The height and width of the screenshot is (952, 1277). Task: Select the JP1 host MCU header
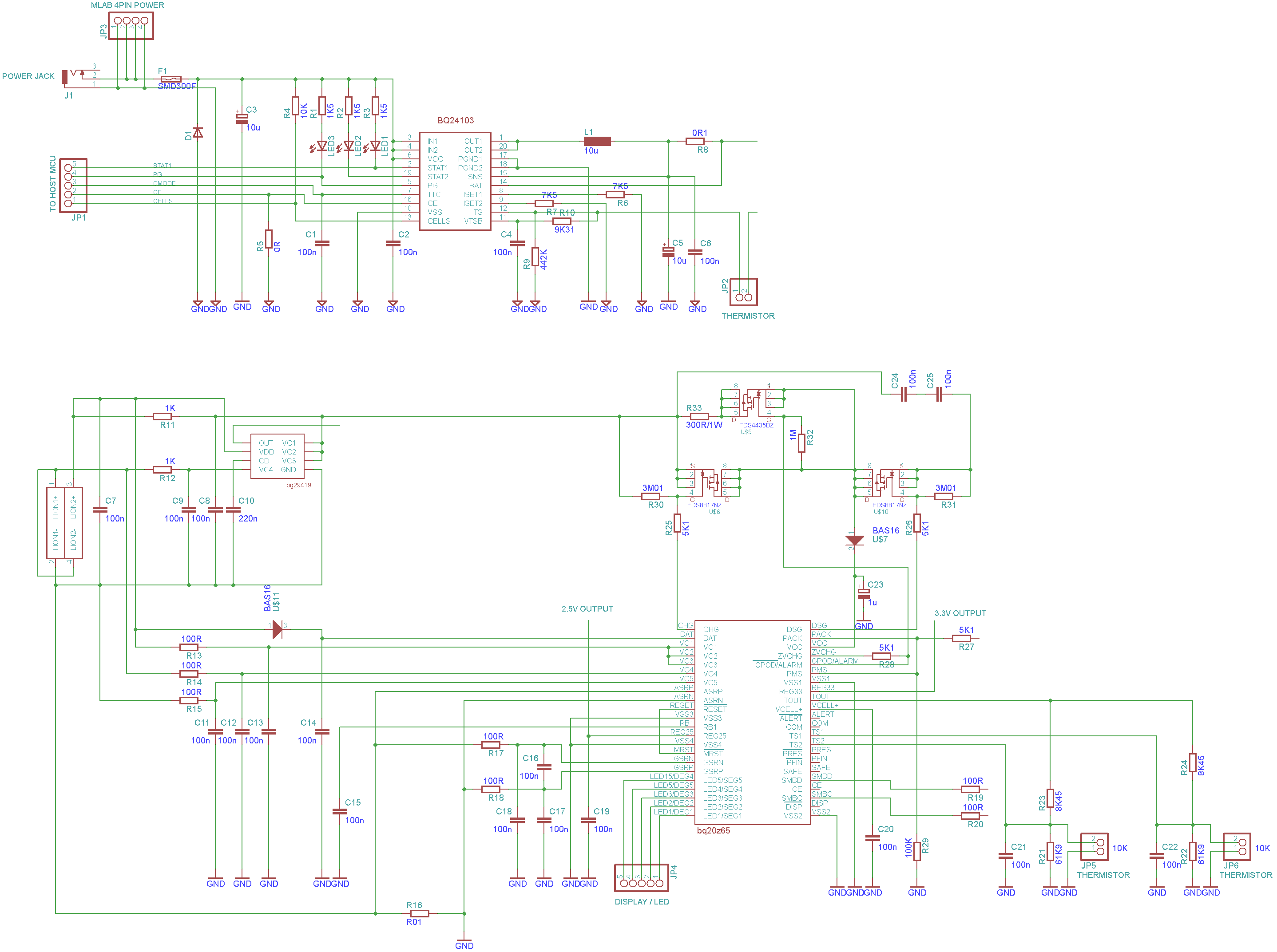[x=73, y=186]
